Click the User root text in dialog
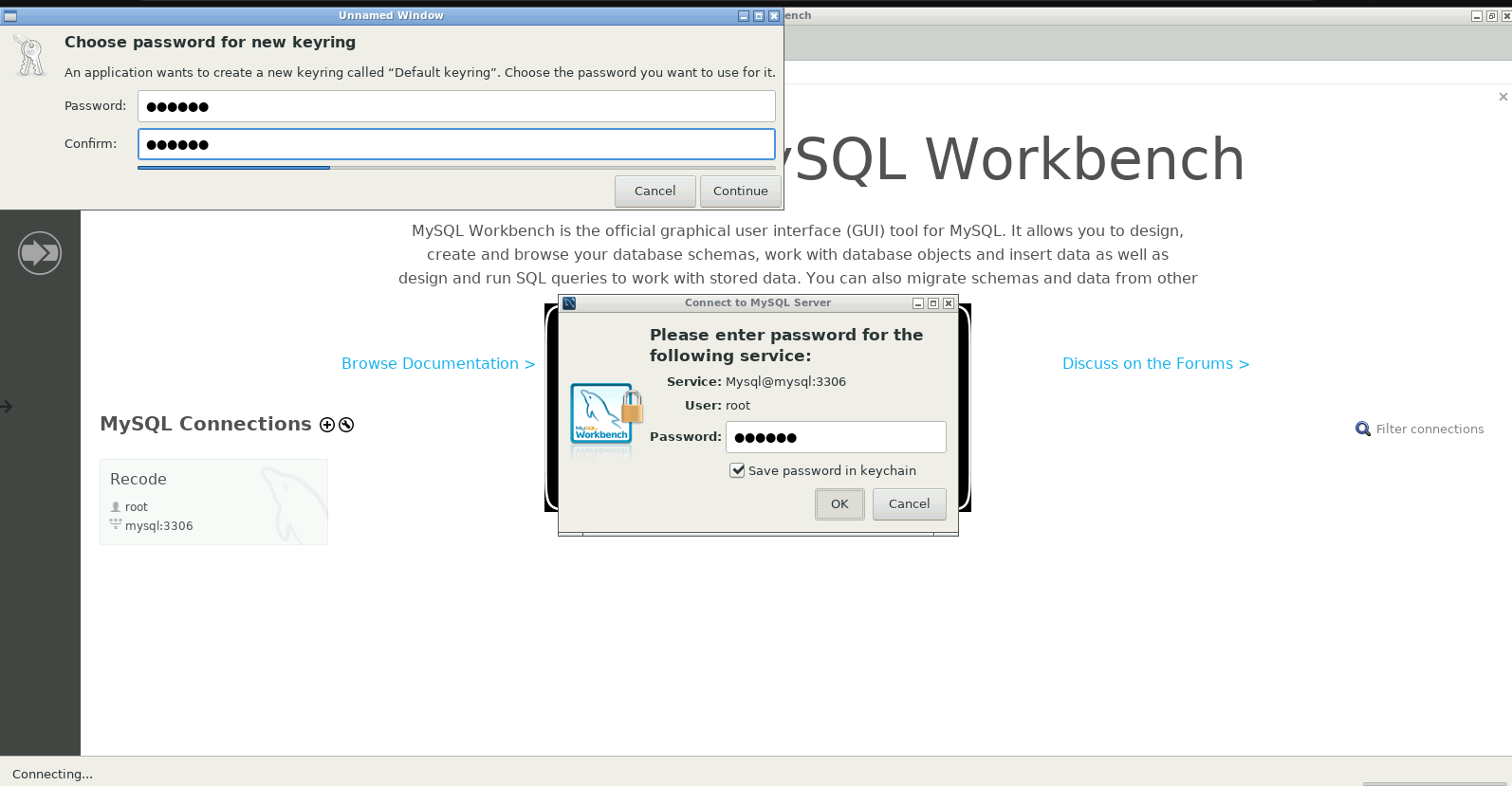This screenshot has width=1512, height=786. pos(717,406)
